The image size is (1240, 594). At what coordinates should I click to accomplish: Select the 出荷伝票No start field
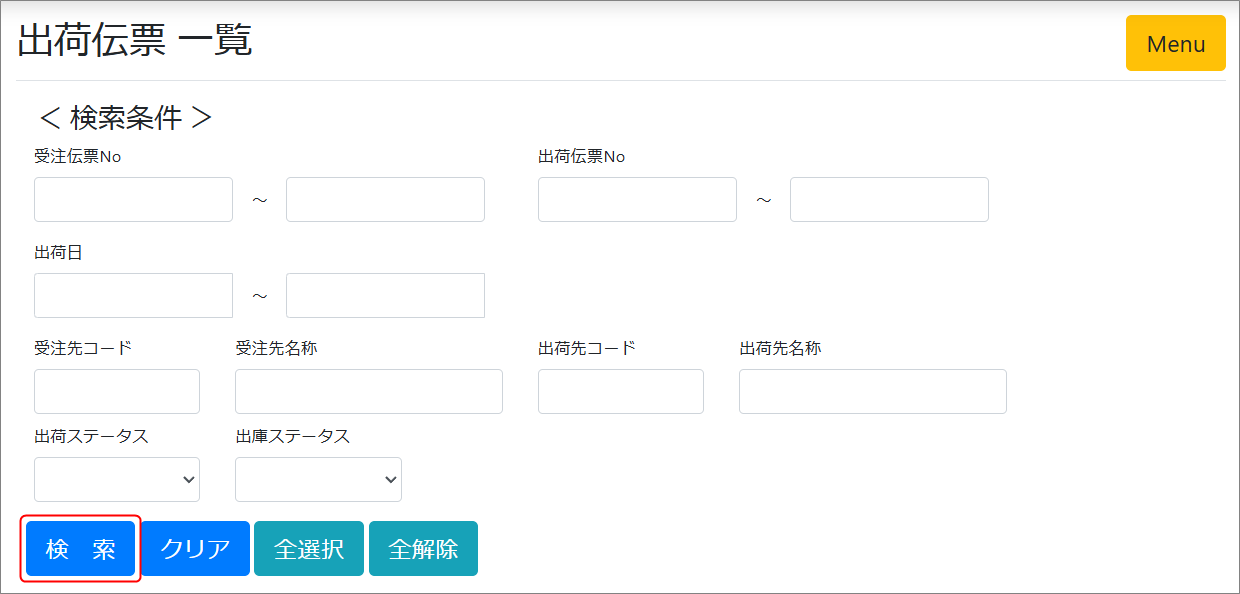click(637, 200)
